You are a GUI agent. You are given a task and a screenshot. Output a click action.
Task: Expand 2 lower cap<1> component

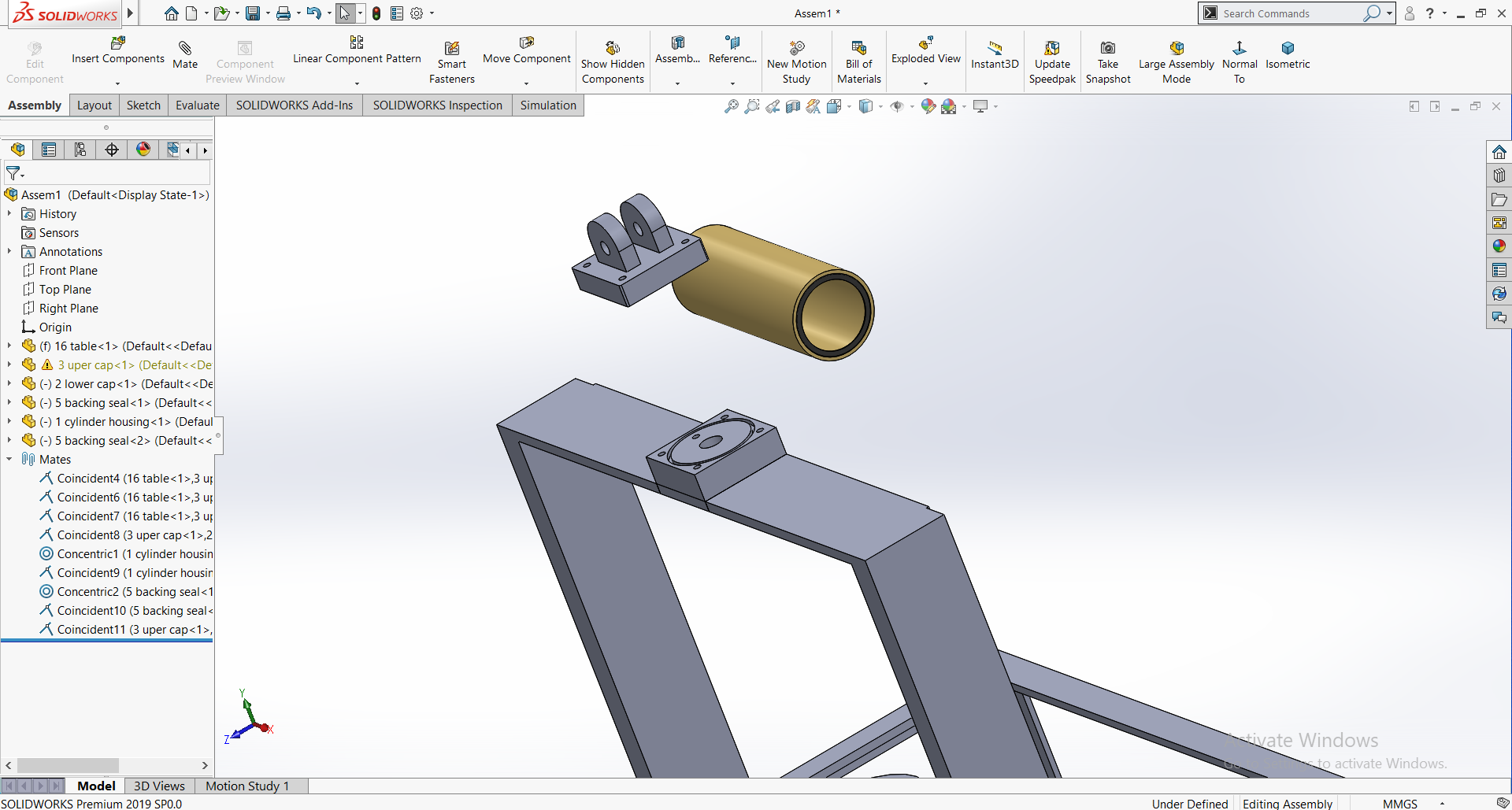[x=9, y=383]
